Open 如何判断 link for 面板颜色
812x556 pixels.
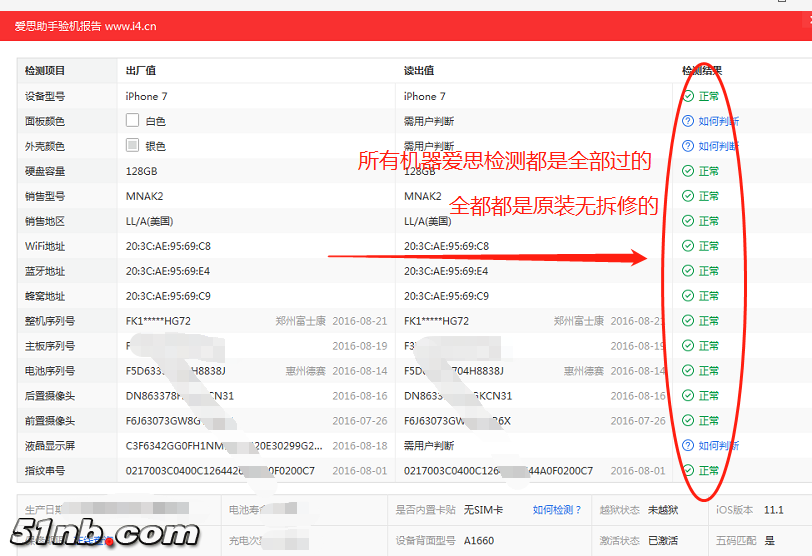(718, 121)
